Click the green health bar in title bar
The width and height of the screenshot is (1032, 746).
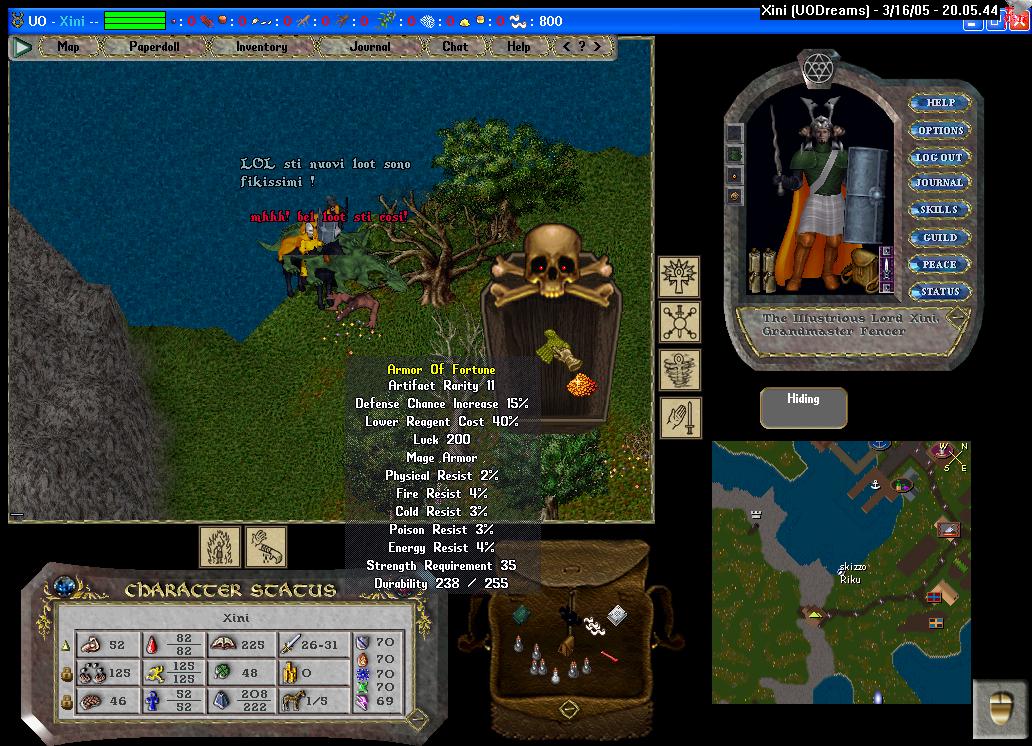[x=135, y=20]
